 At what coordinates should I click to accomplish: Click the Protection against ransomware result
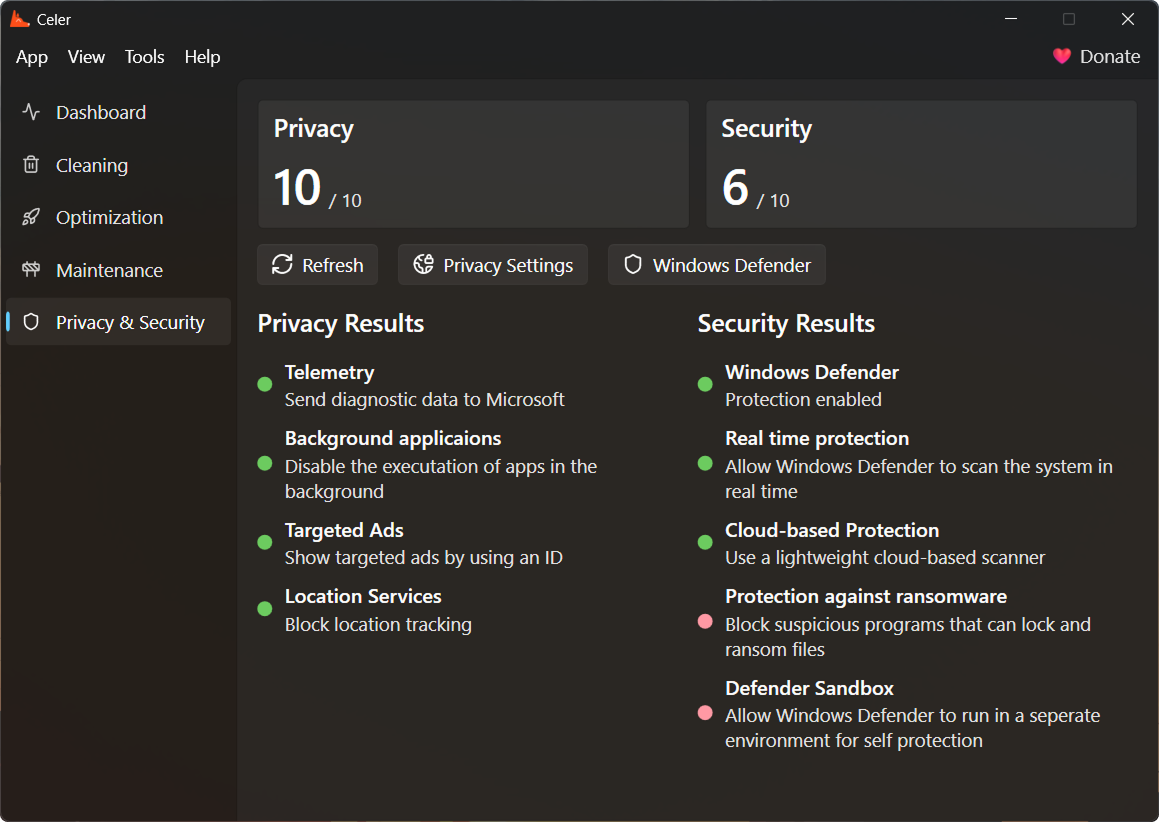click(865, 597)
